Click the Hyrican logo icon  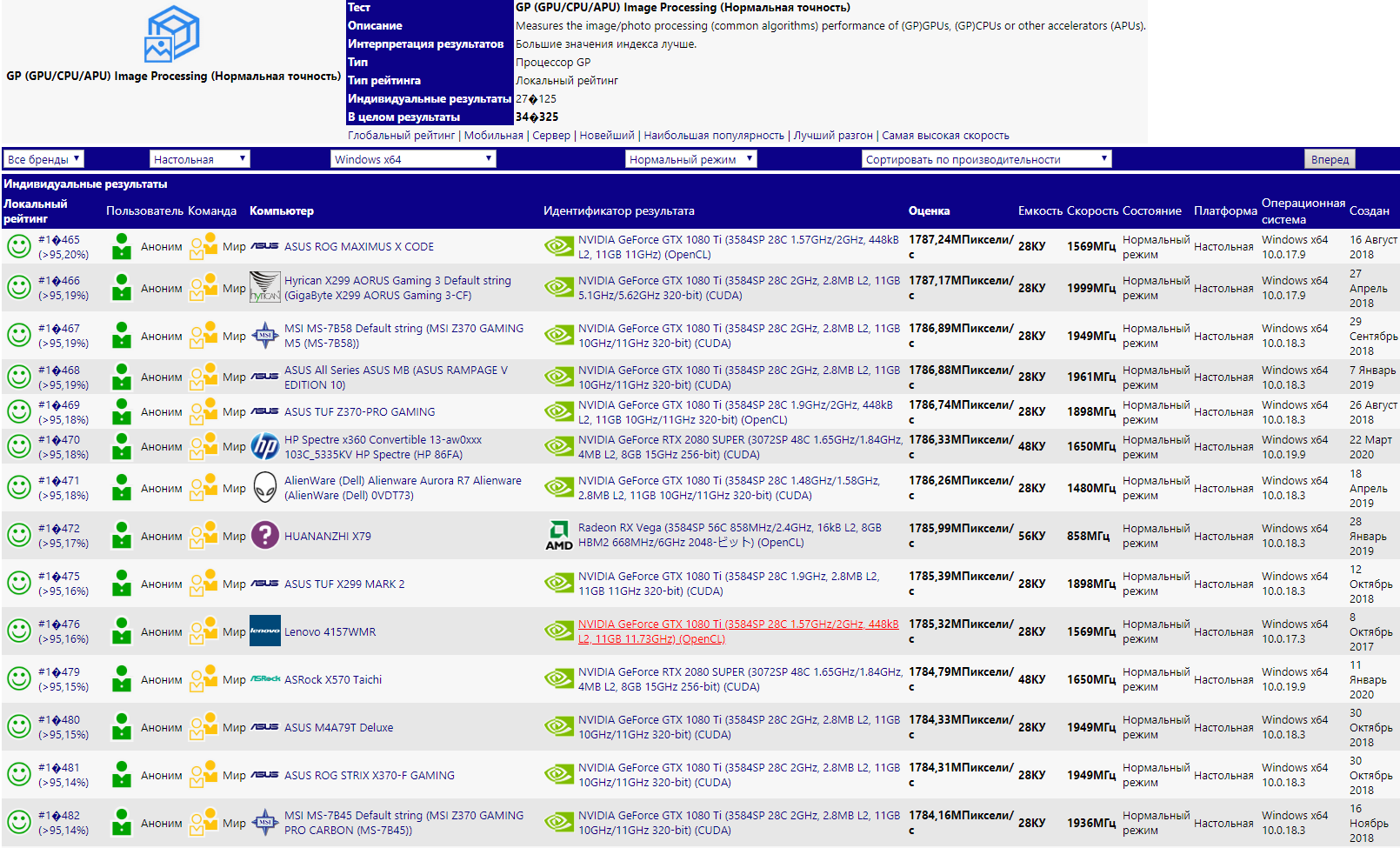tap(265, 287)
